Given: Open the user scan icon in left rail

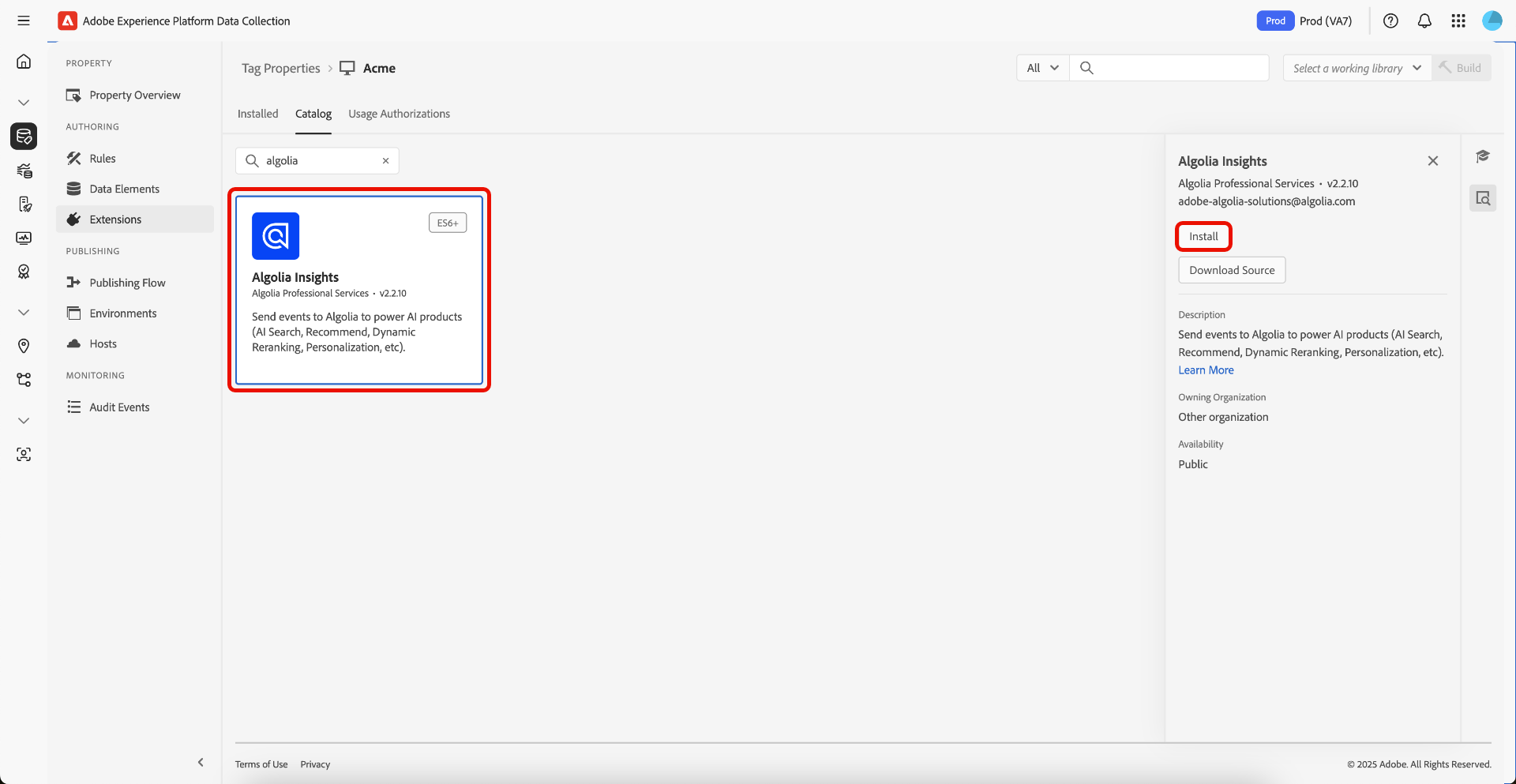Looking at the screenshot, I should click(24, 454).
